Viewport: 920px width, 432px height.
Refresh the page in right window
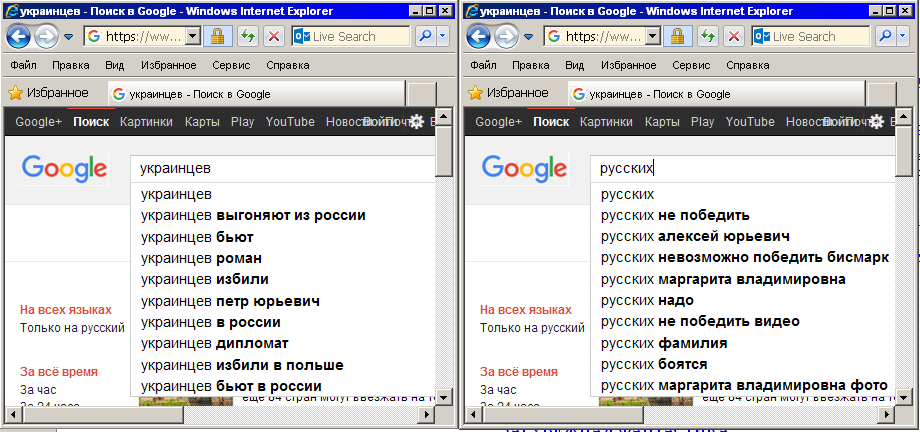point(708,37)
